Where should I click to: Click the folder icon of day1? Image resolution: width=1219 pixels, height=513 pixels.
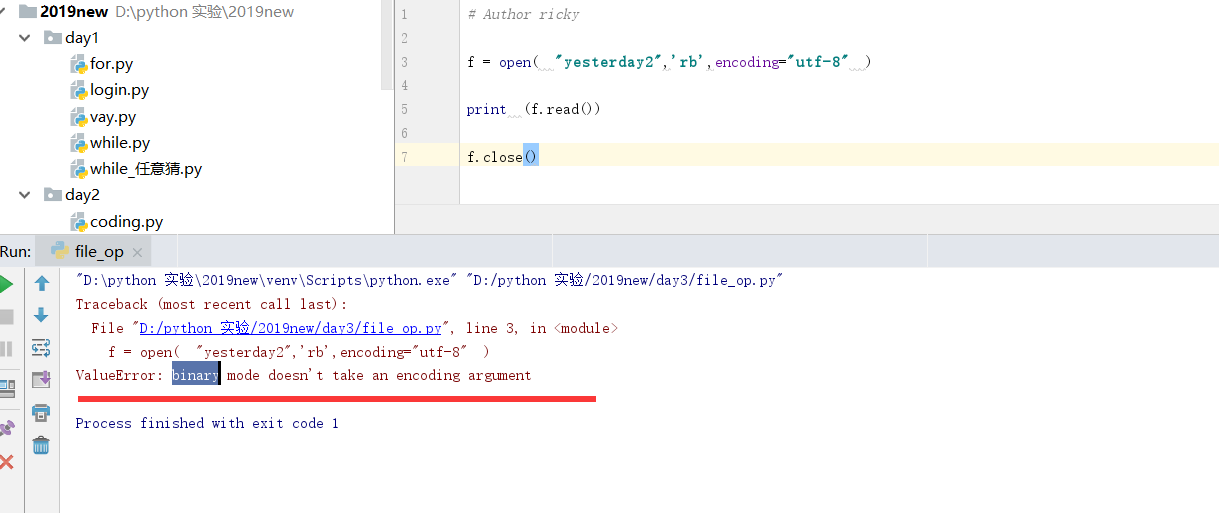(52, 38)
